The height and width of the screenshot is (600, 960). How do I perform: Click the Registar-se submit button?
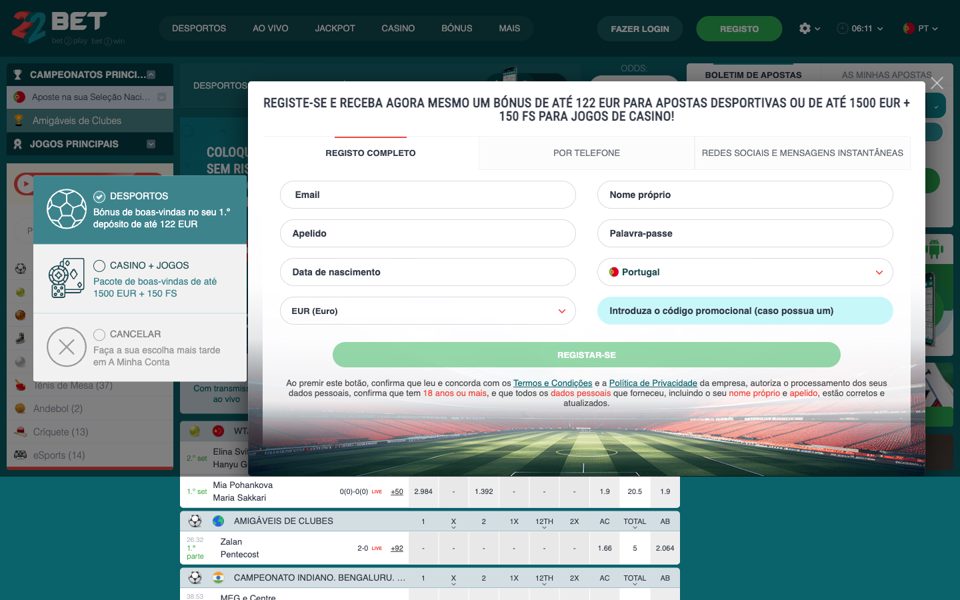click(587, 355)
